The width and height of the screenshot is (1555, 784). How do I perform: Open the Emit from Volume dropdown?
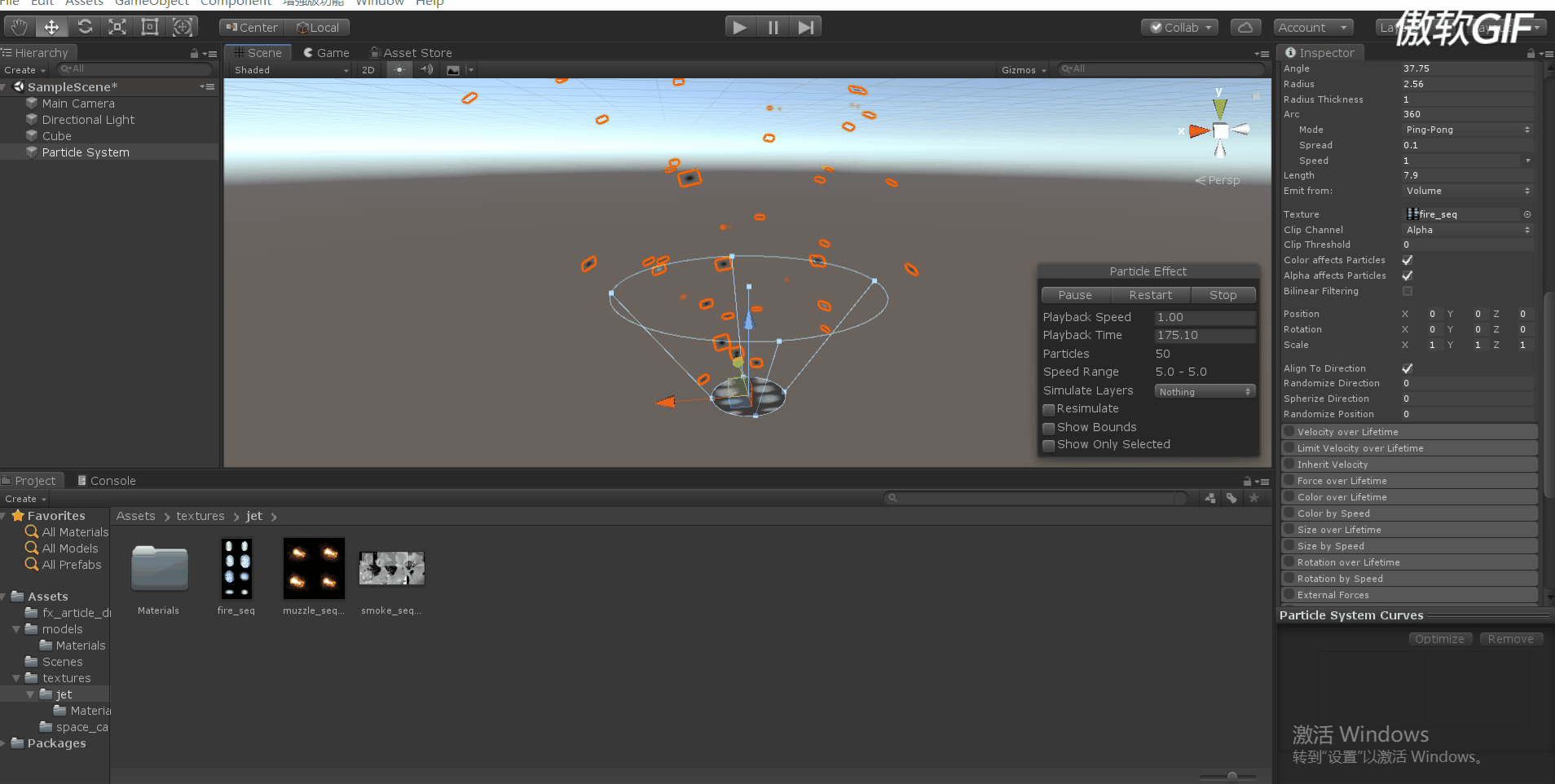(x=1468, y=191)
